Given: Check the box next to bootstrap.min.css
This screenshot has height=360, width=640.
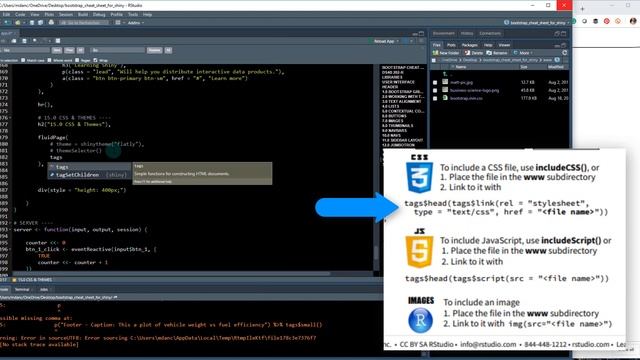Looking at the screenshot, I should click(x=435, y=98).
